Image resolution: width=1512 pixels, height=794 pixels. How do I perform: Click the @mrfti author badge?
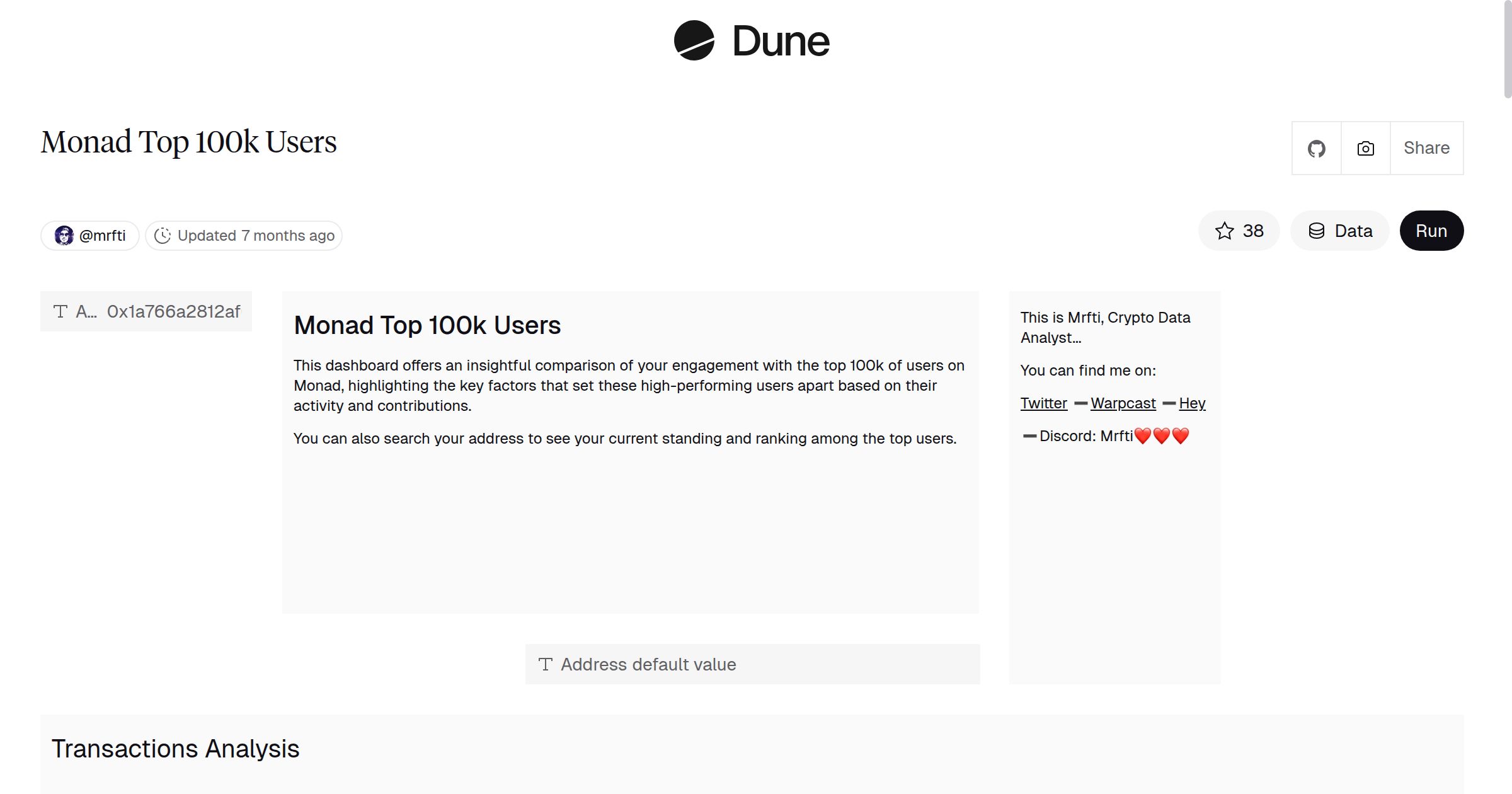tap(89, 235)
